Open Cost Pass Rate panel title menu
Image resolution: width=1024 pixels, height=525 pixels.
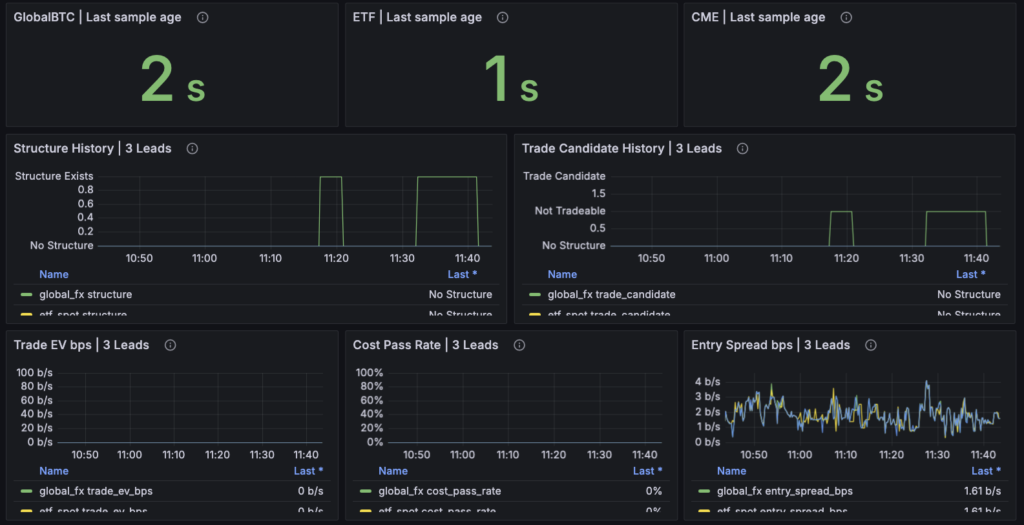point(425,345)
